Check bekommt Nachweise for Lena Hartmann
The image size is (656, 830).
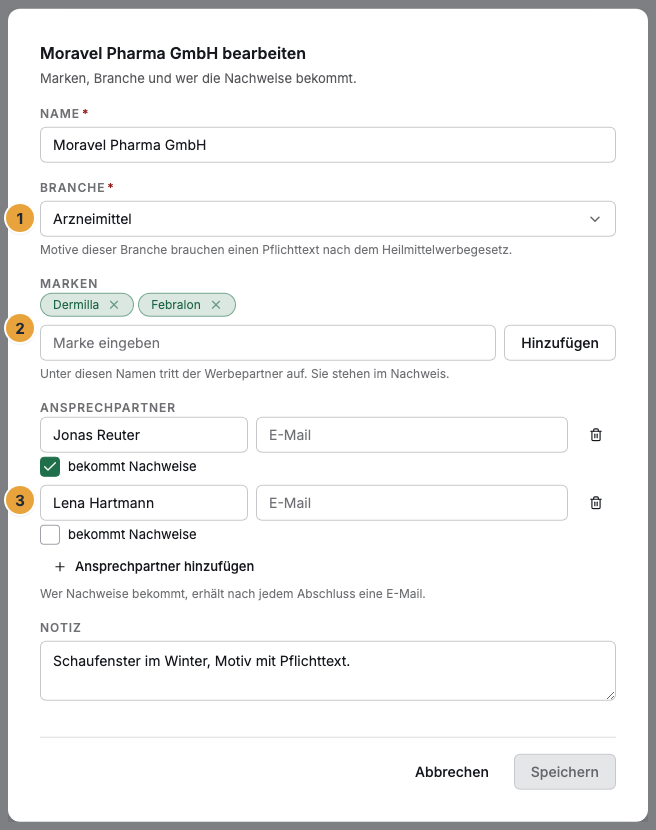pos(50,535)
